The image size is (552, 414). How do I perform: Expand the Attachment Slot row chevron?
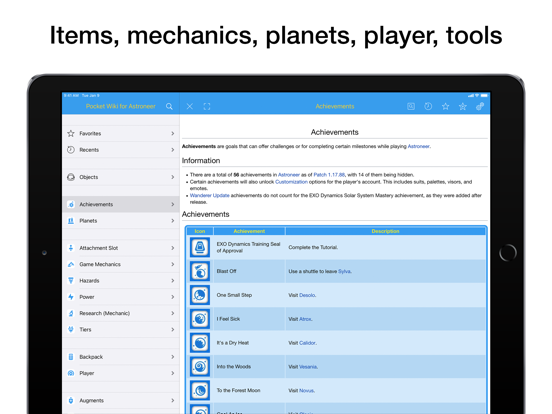click(172, 248)
